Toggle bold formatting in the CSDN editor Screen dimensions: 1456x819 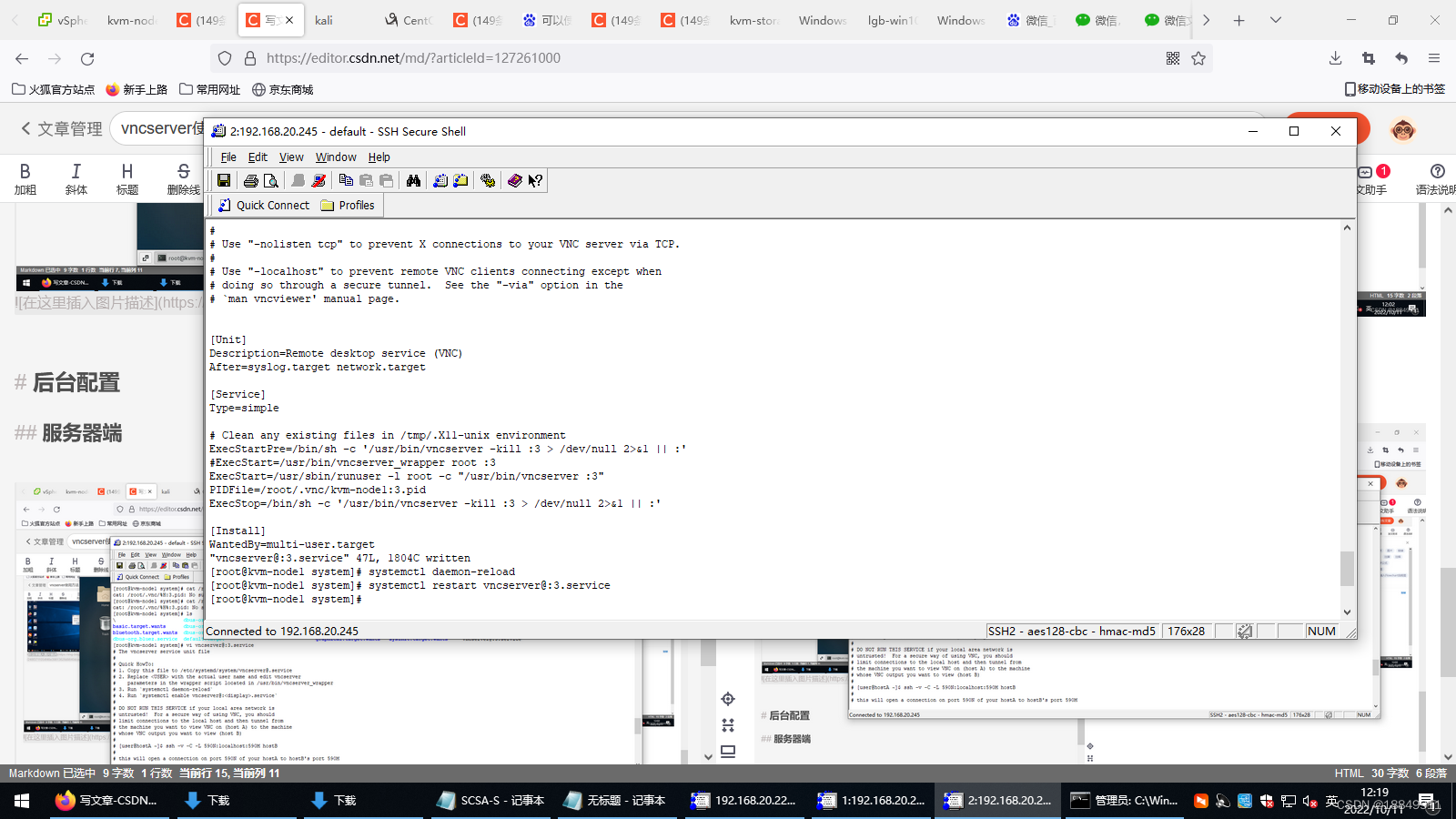(25, 178)
